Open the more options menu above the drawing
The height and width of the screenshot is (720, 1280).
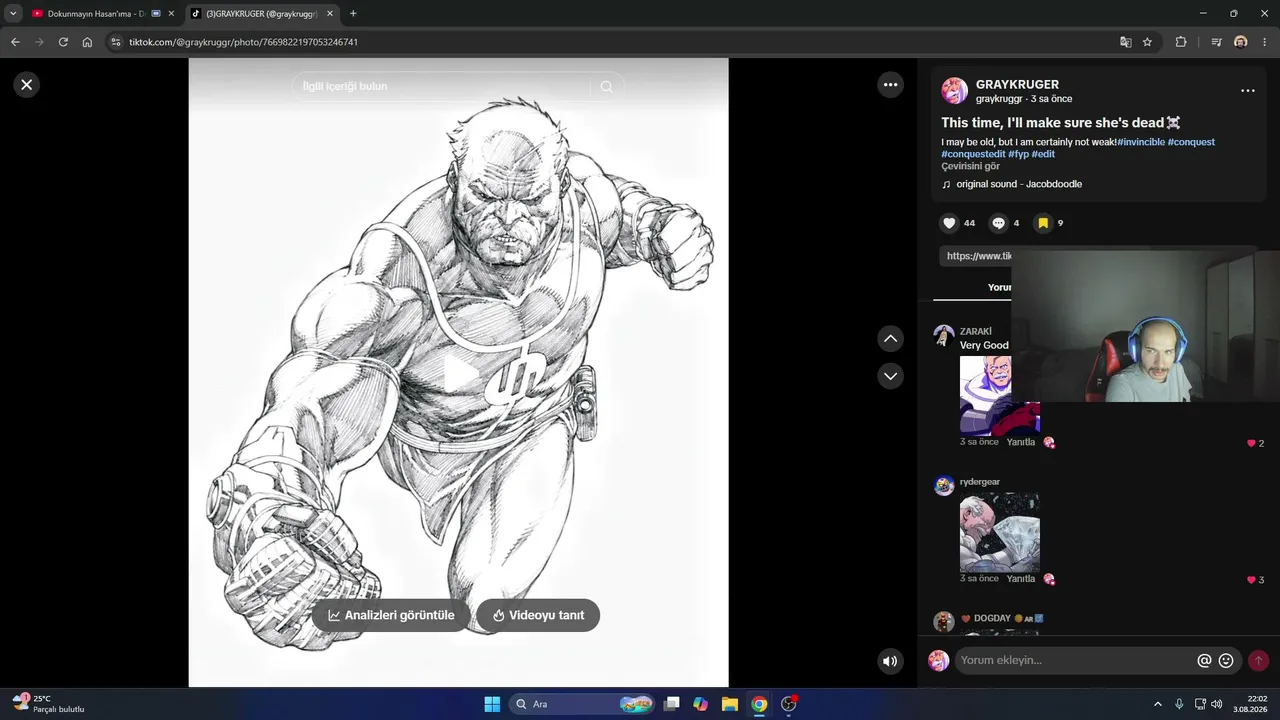[x=891, y=85]
